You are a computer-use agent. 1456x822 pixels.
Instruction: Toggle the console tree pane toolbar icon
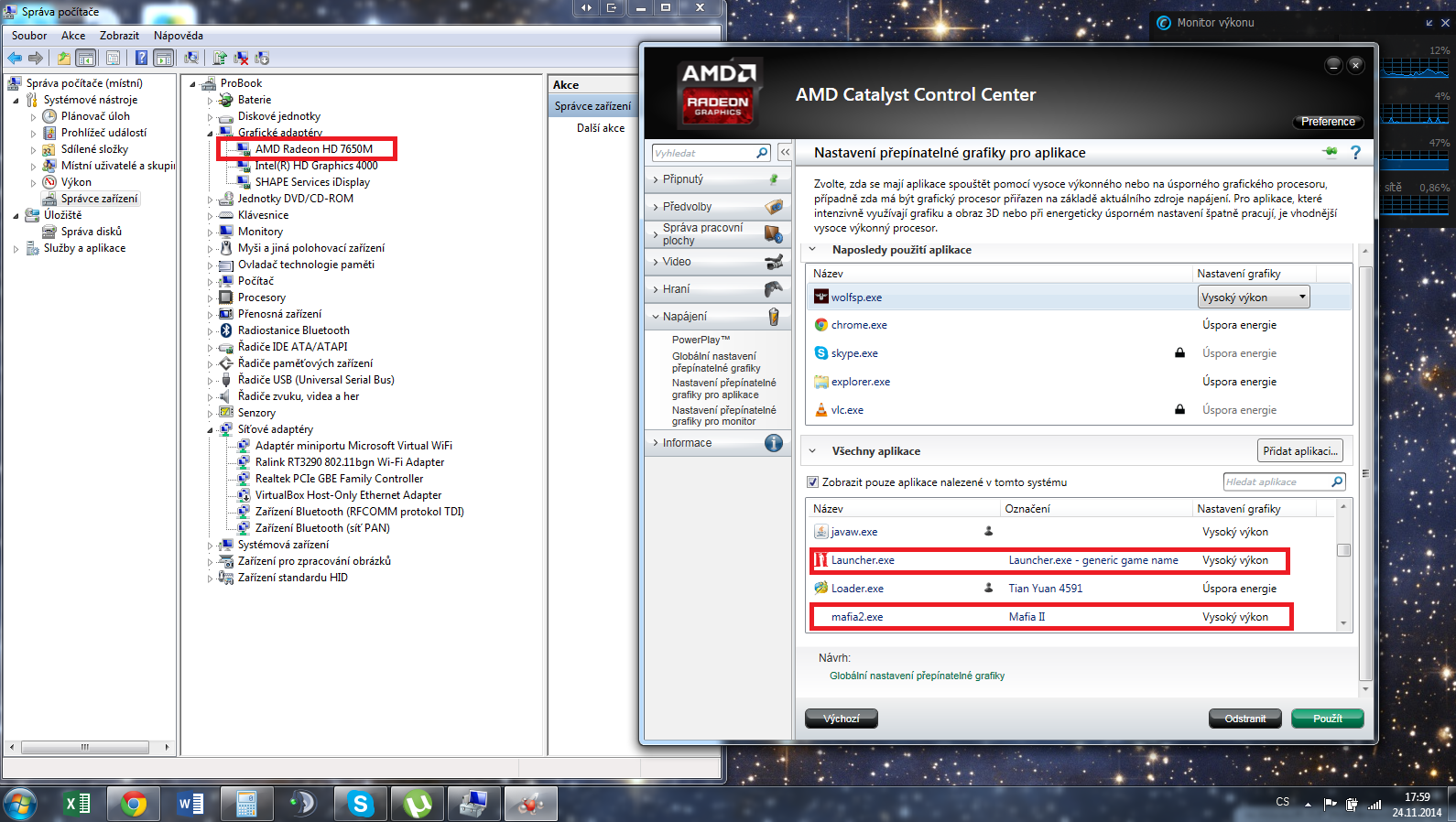[x=85, y=58]
